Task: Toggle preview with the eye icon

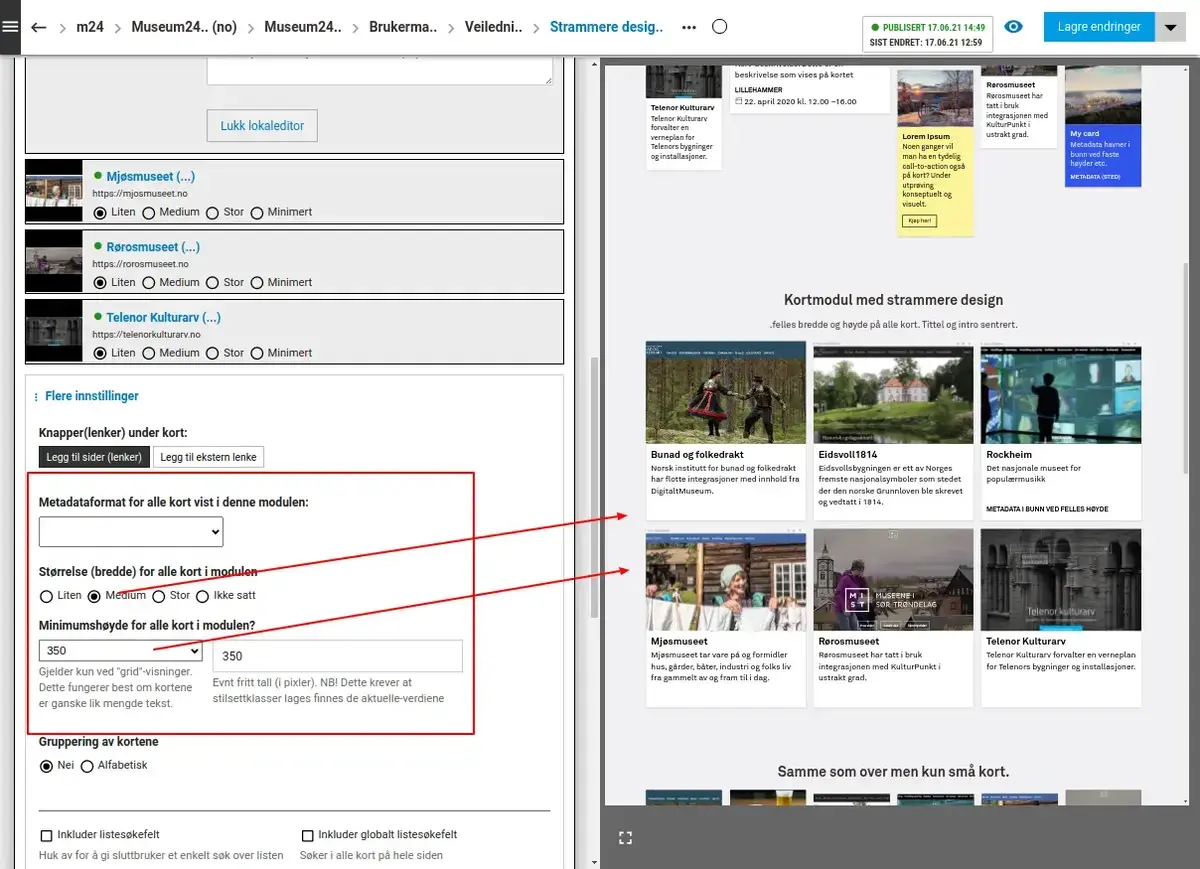Action: (1013, 27)
